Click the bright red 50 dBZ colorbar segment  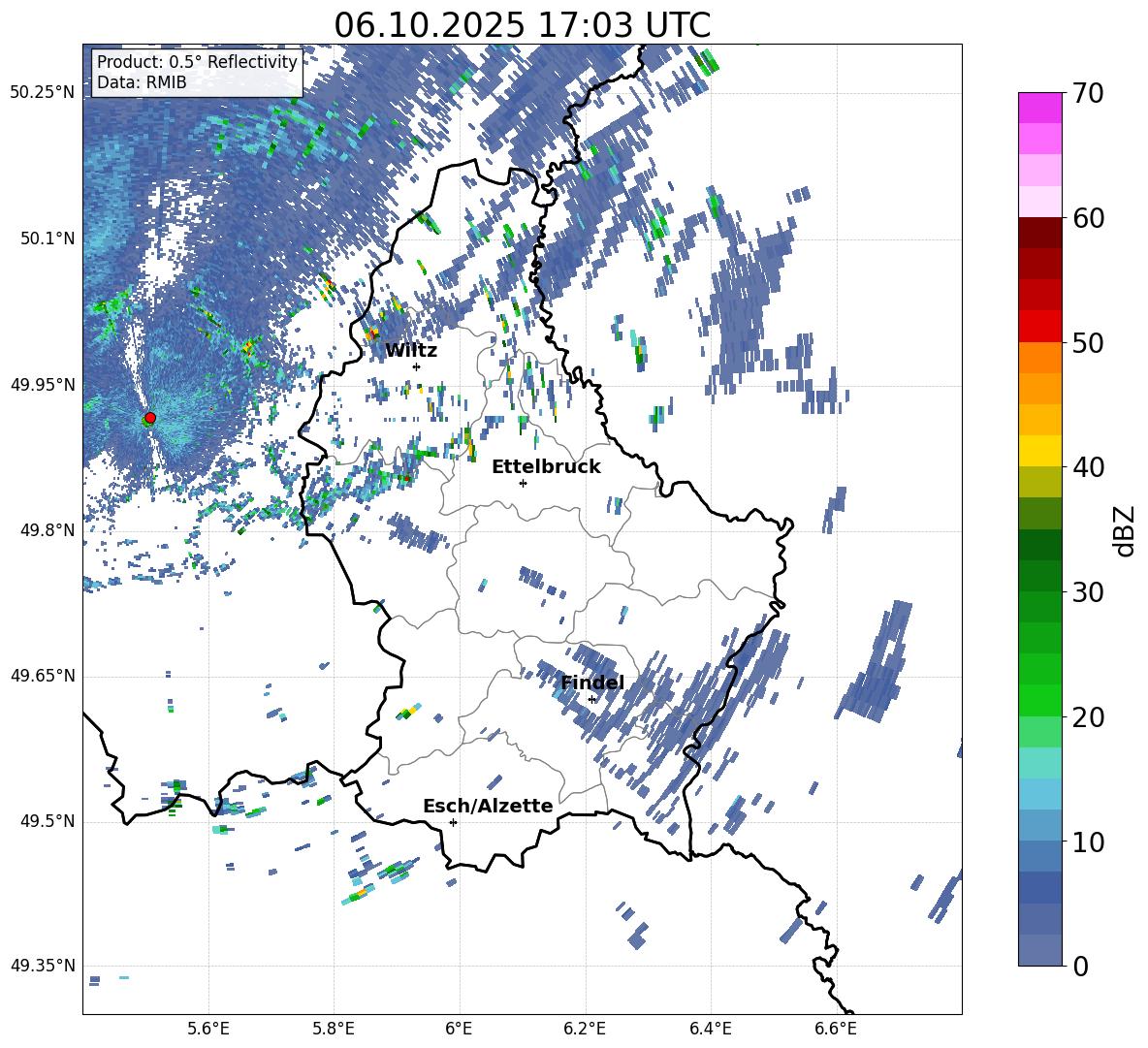(x=1039, y=327)
